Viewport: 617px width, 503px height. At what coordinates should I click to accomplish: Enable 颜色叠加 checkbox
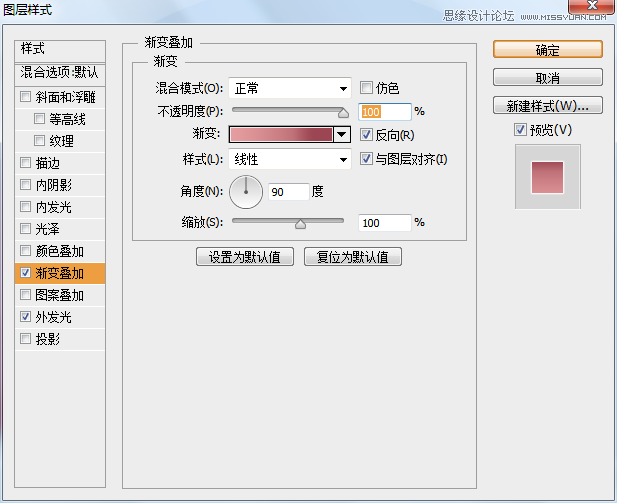click(x=25, y=251)
